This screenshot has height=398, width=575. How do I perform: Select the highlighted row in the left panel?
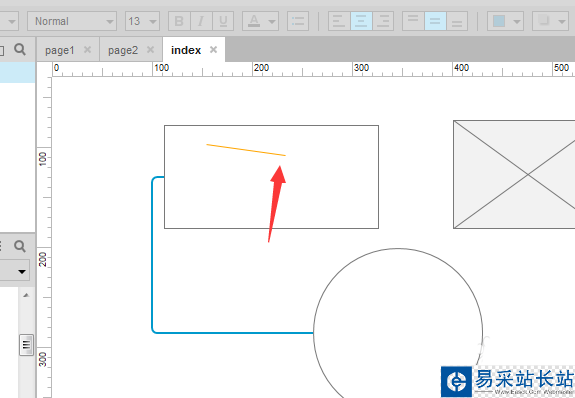click(18, 72)
